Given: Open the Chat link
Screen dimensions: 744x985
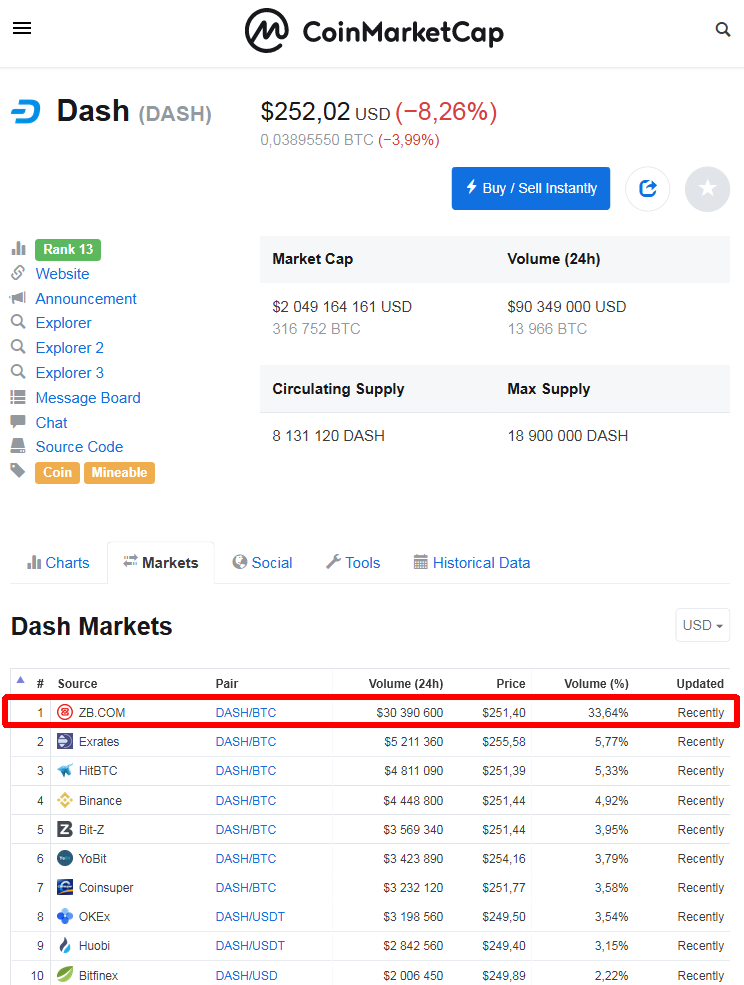Looking at the screenshot, I should [52, 423].
